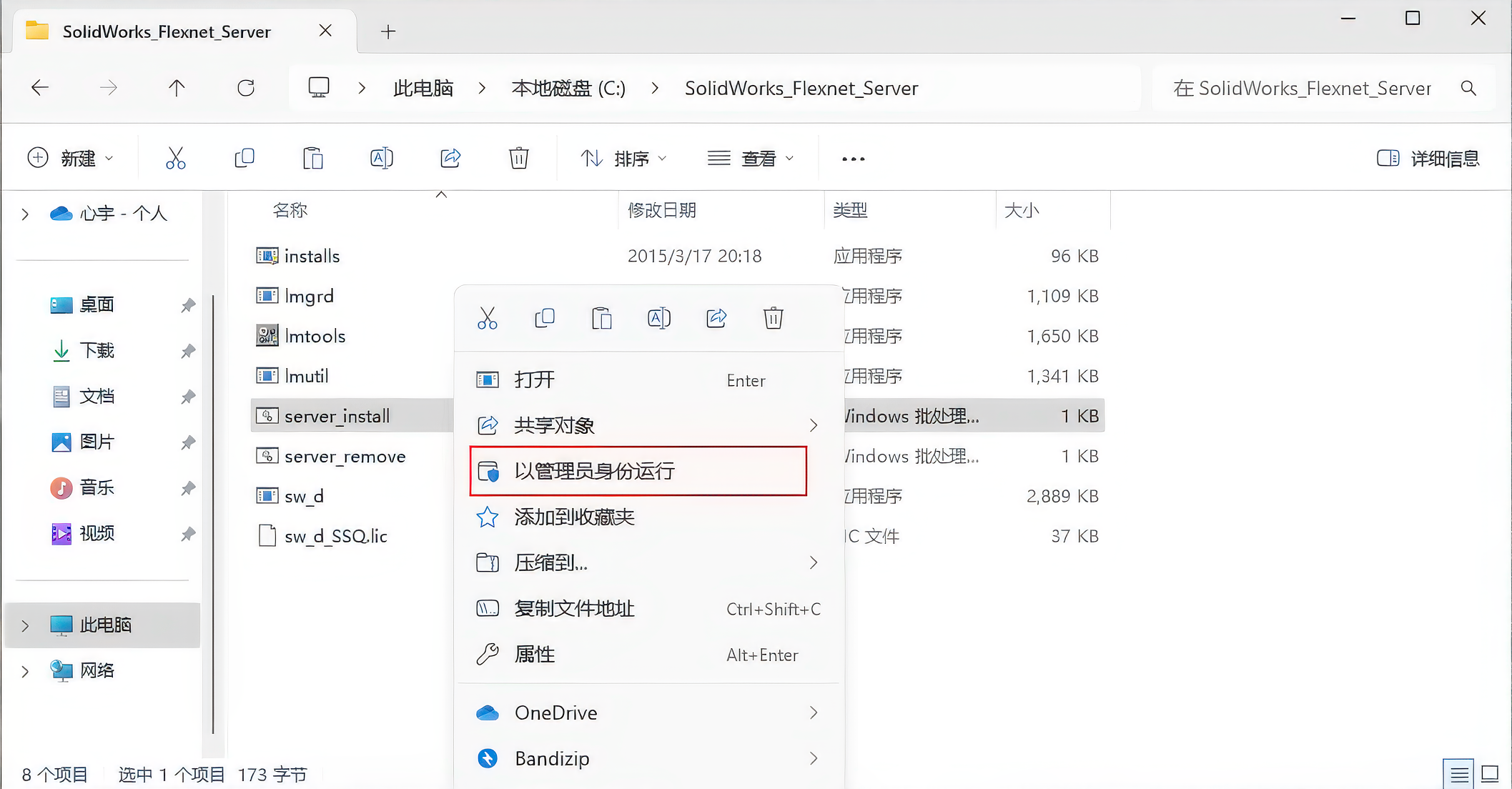Select 复制文件地址 in the context menu
This screenshot has width=1512, height=789.
pyautogui.click(x=649, y=608)
